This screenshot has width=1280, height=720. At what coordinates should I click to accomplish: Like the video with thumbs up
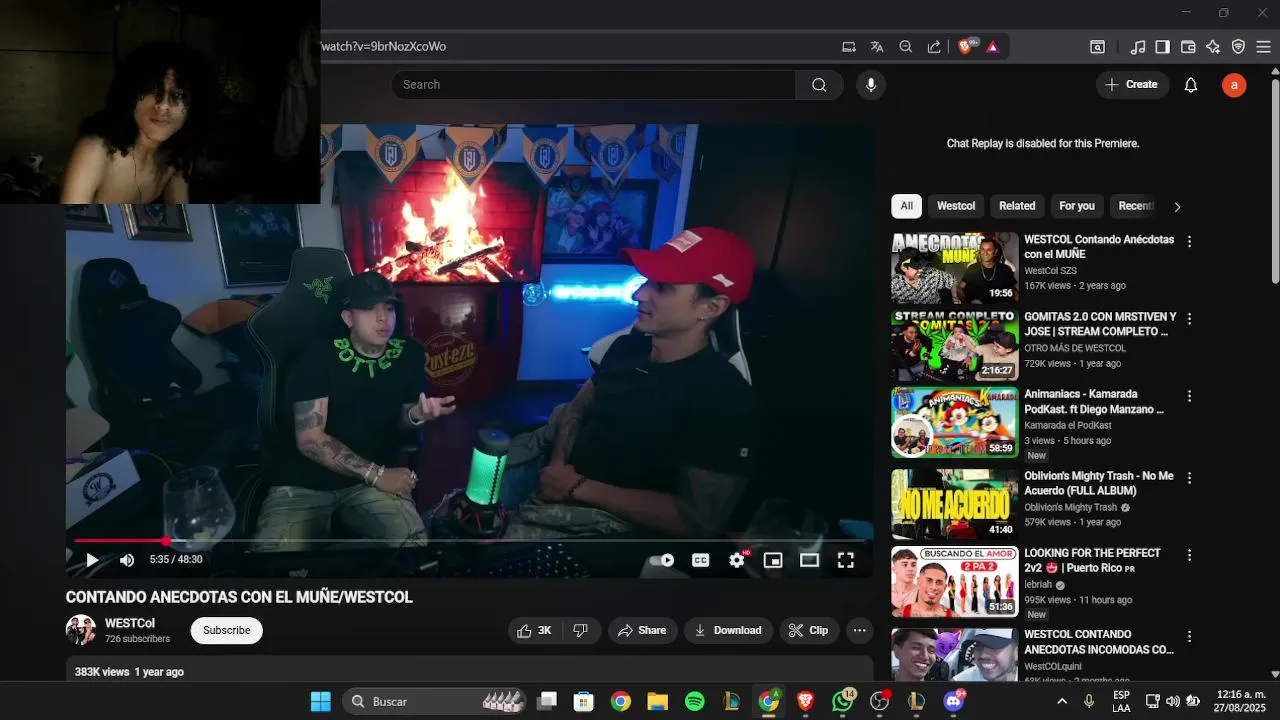534,630
